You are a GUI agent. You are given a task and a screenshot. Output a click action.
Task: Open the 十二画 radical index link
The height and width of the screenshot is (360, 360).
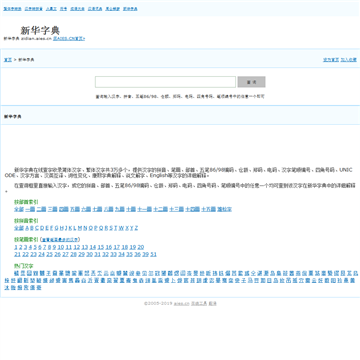click(x=161, y=209)
